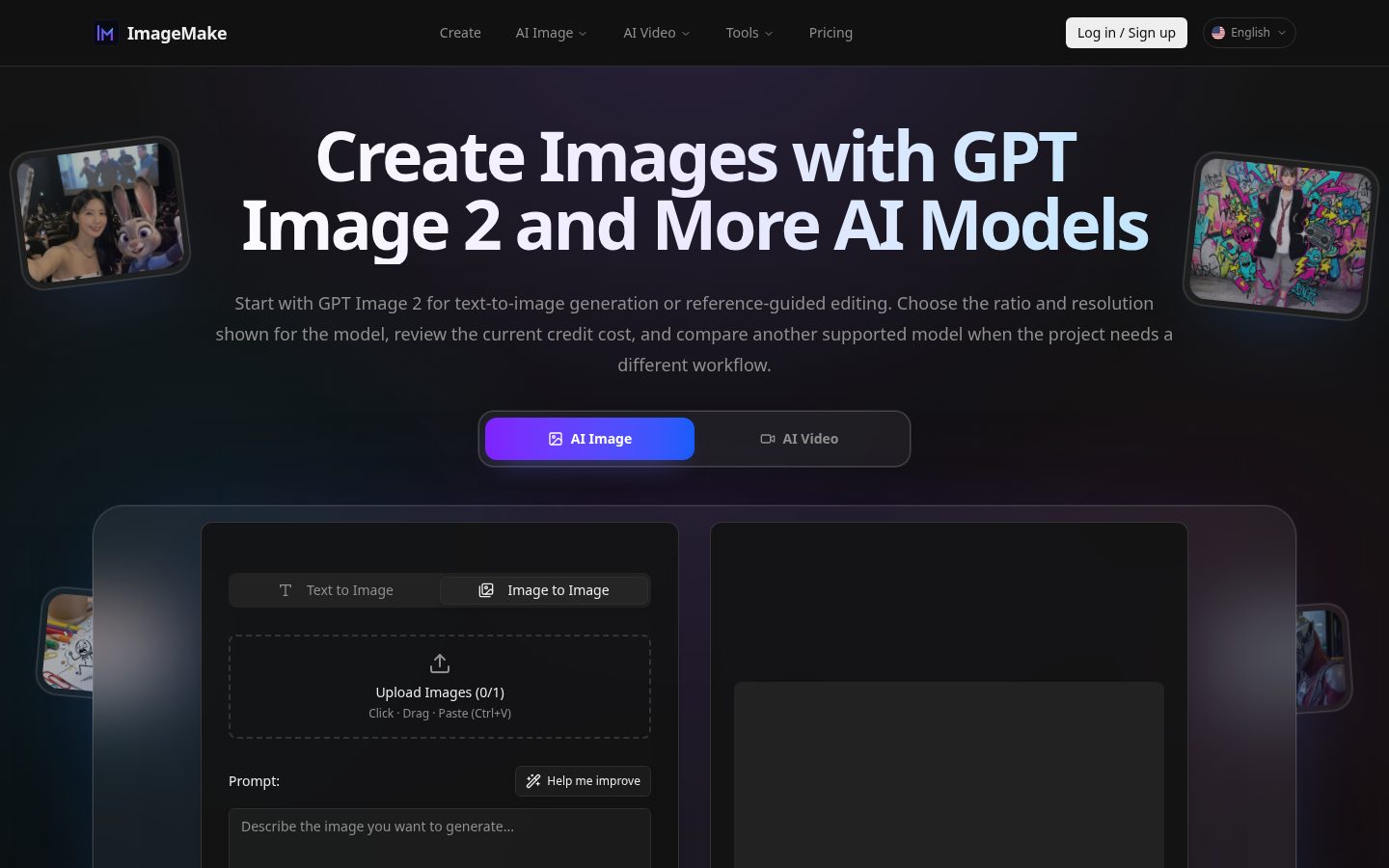Click the Upload Images (0/1) area

(x=440, y=687)
